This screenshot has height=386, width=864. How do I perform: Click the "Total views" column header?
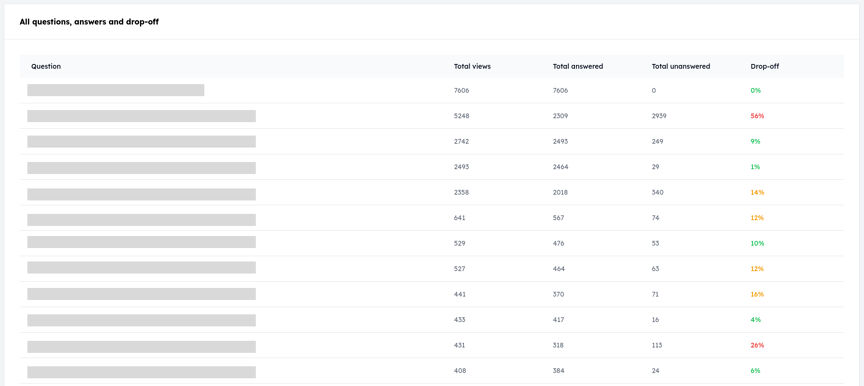[472, 67]
